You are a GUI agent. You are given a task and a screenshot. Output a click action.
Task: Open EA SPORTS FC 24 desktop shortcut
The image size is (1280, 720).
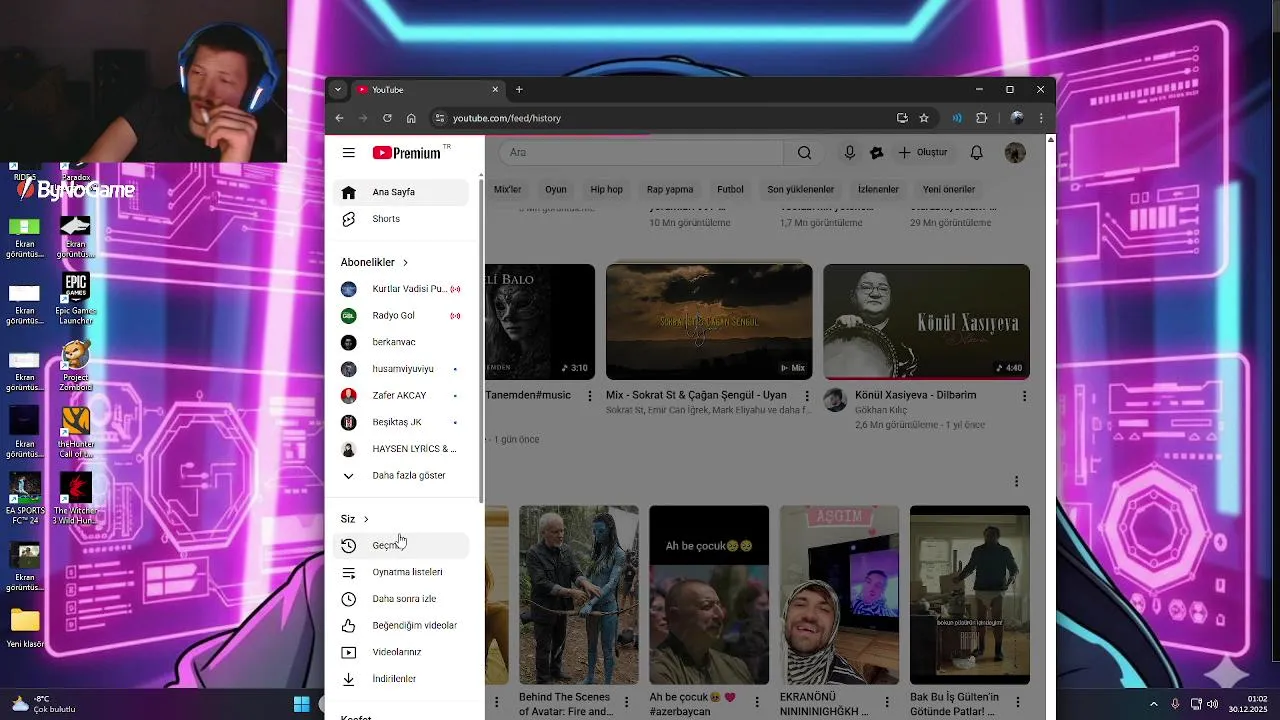(x=24, y=499)
